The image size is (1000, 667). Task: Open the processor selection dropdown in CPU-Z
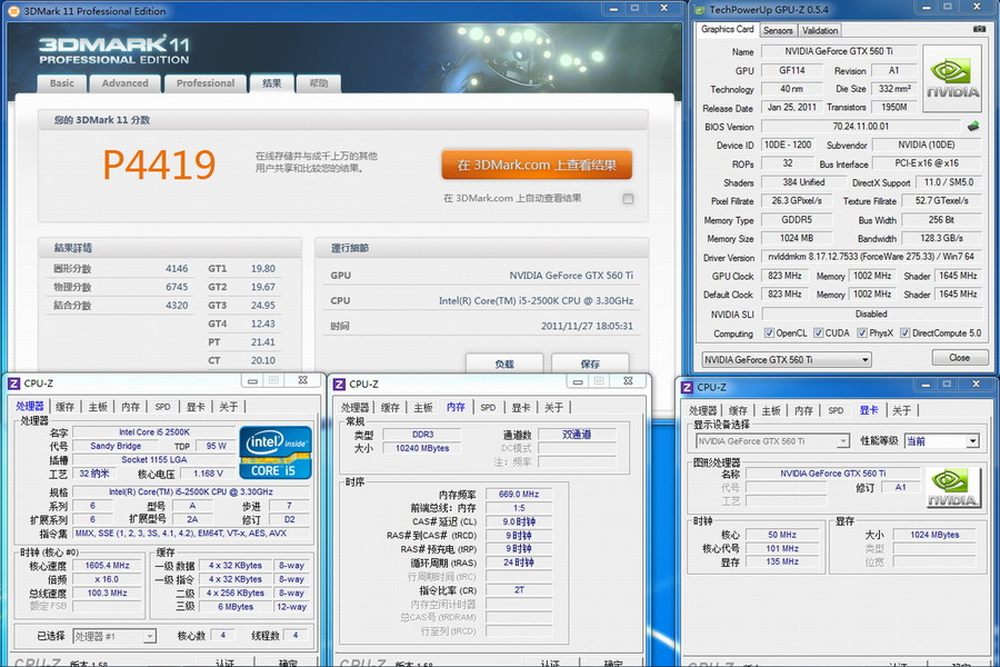tap(115, 636)
